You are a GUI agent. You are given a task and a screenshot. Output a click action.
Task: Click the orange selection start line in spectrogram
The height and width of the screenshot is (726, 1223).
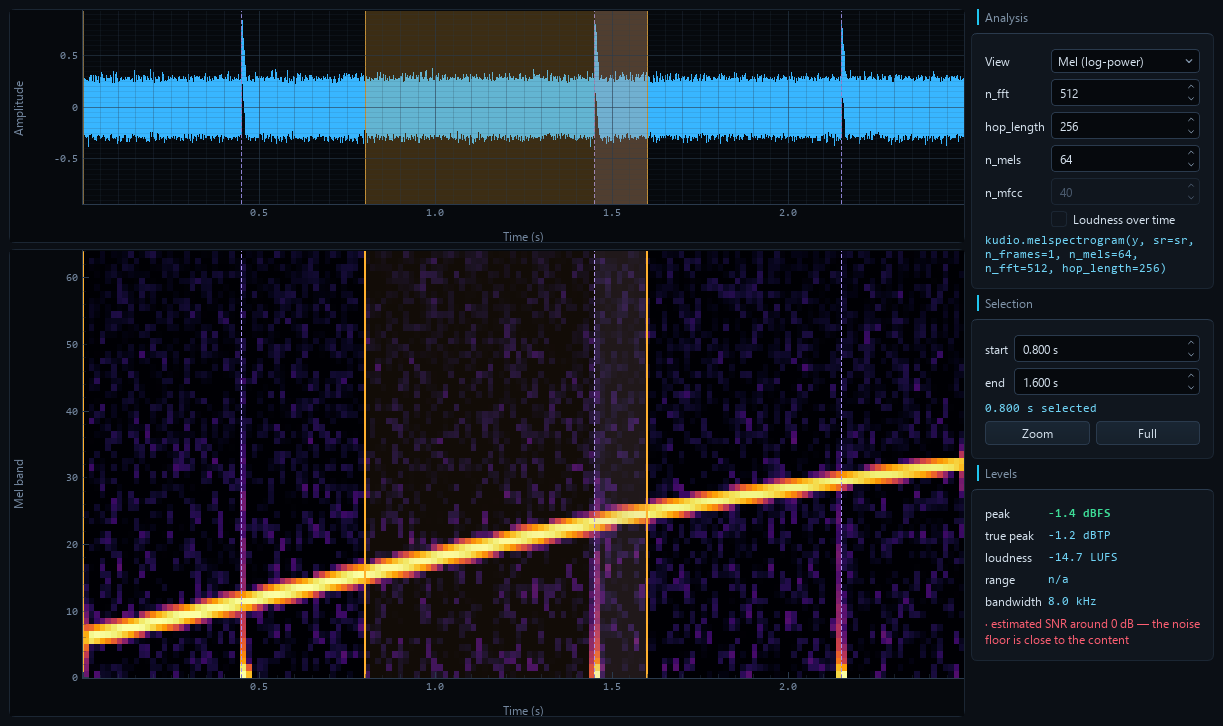click(x=365, y=464)
